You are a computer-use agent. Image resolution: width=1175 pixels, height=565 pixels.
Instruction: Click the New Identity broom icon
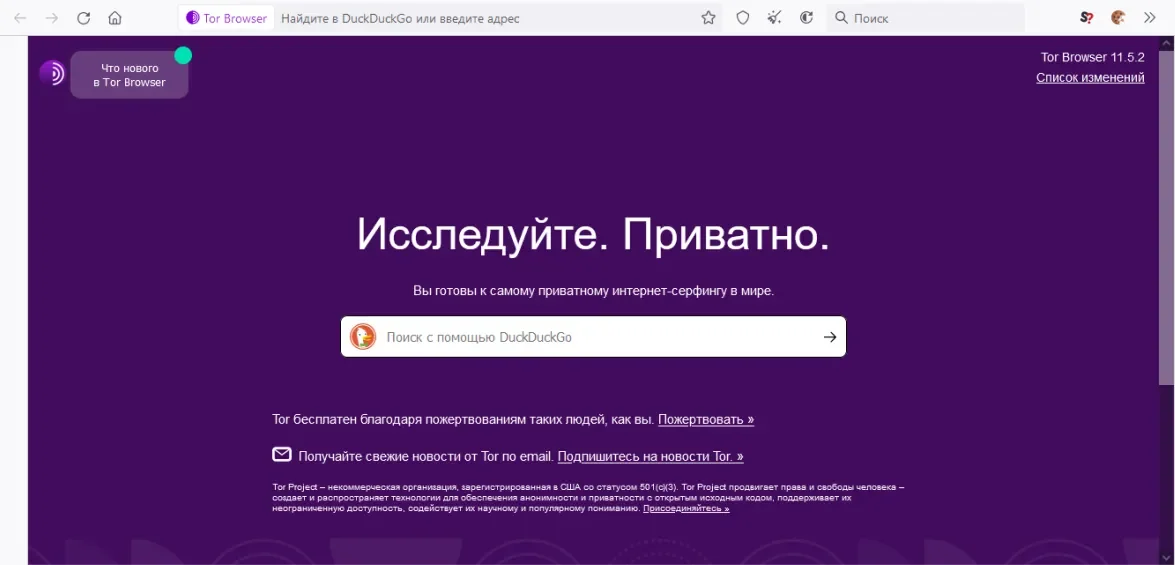click(775, 18)
